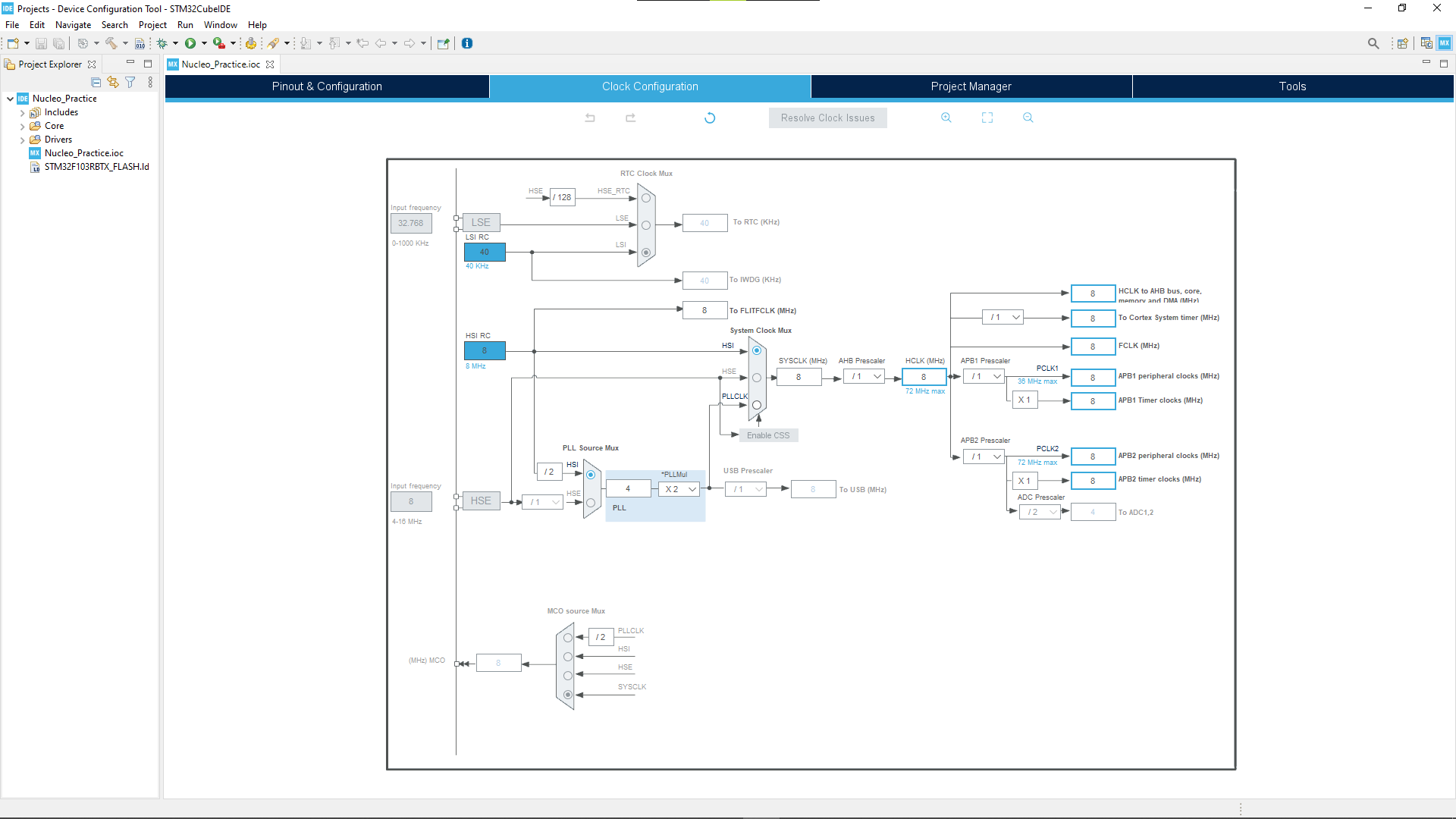Click the undo arrow in clock toolbar
The height and width of the screenshot is (819, 1456).
pos(590,118)
